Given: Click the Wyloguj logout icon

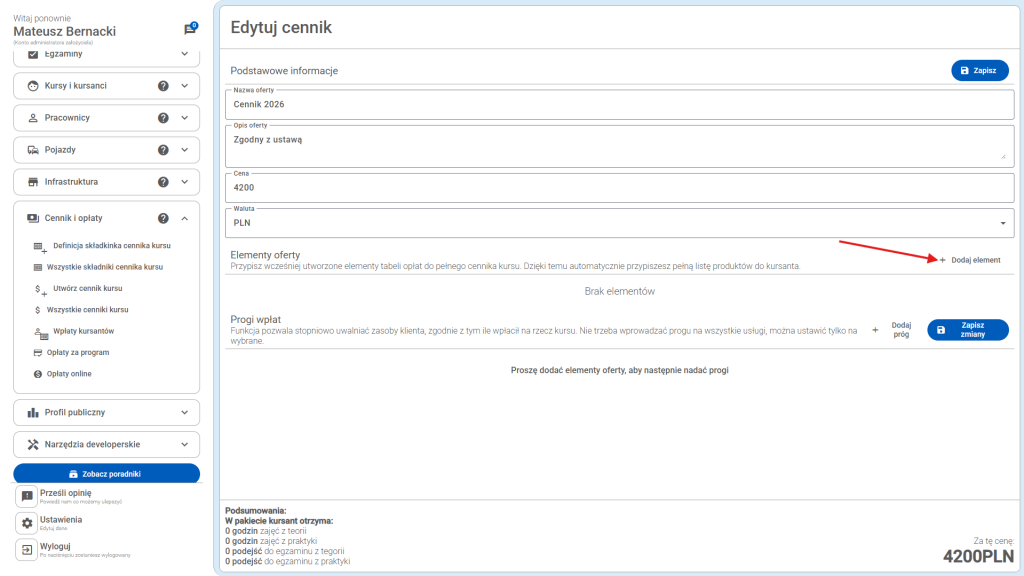Looking at the screenshot, I should 28,549.
